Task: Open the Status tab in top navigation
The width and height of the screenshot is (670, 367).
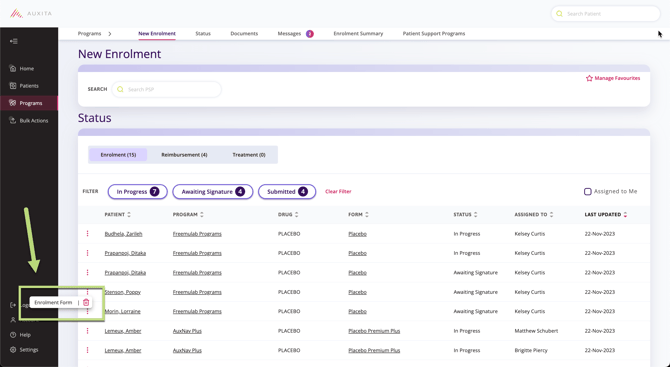Action: click(x=203, y=33)
